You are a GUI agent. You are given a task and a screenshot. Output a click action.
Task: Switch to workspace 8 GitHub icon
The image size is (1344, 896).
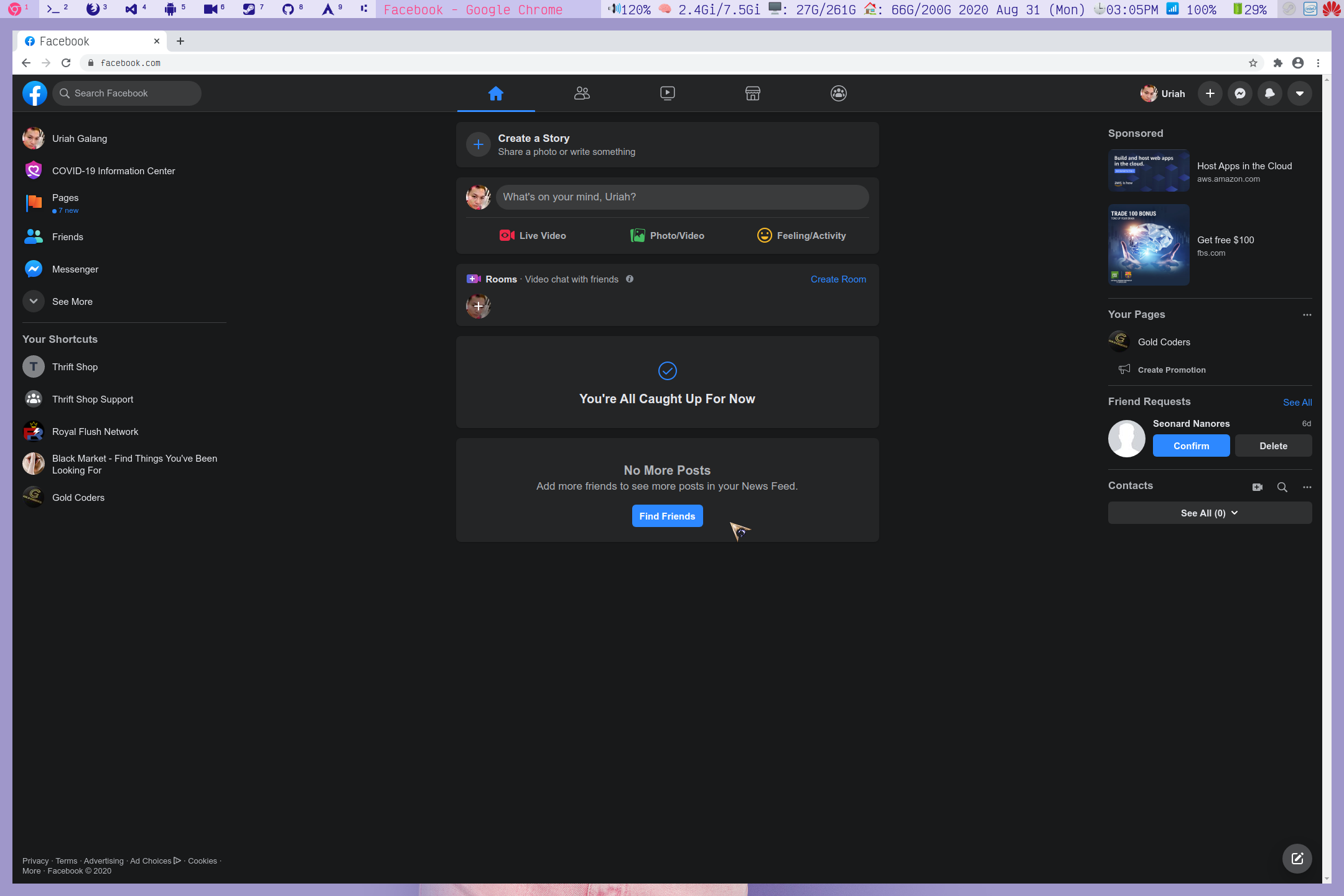coord(292,9)
